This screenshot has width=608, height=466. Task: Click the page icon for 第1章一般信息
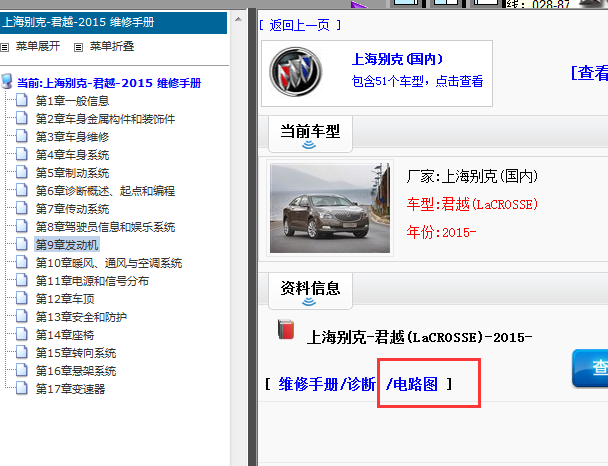point(22,100)
